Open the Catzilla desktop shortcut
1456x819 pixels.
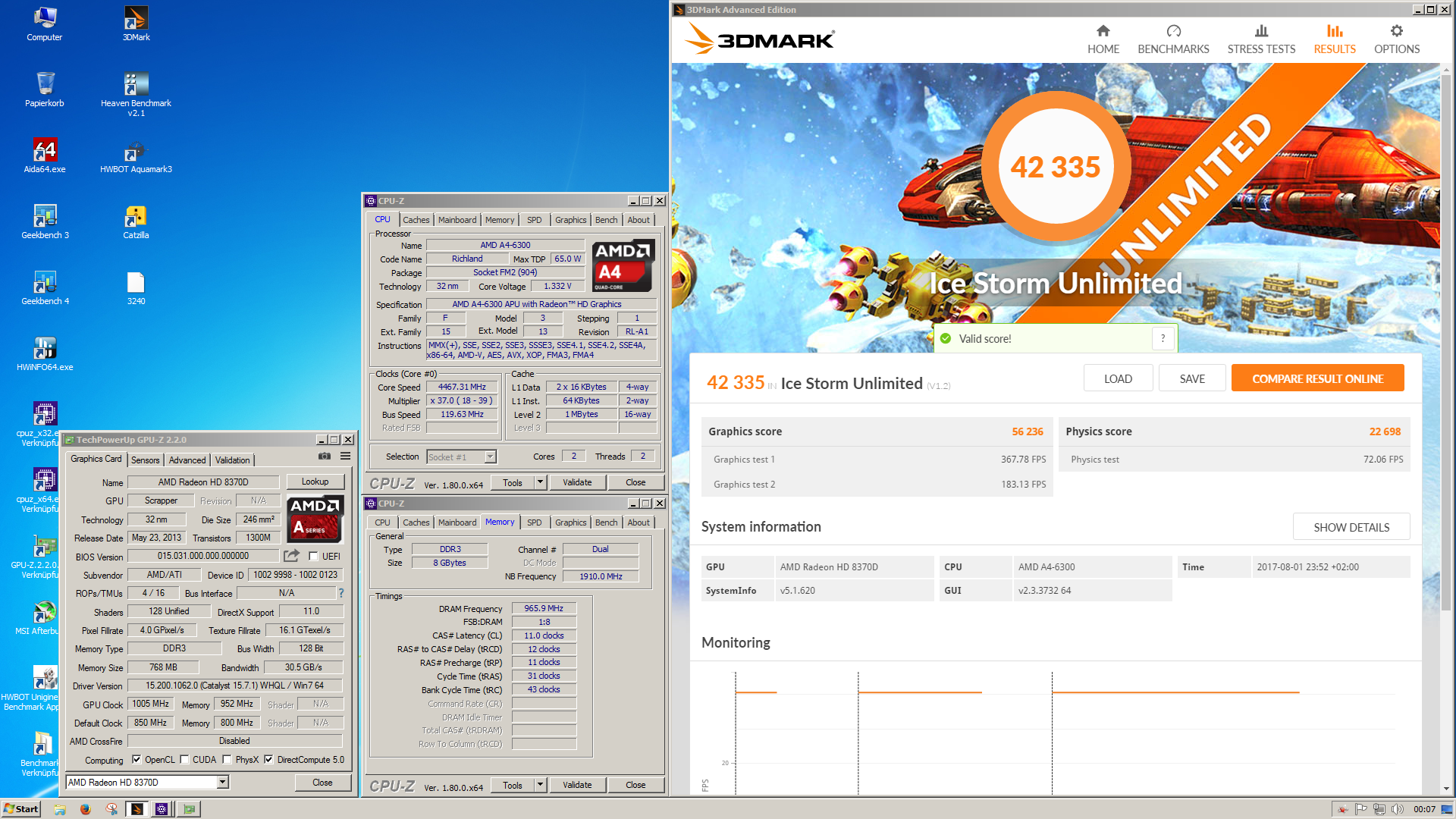click(x=136, y=222)
